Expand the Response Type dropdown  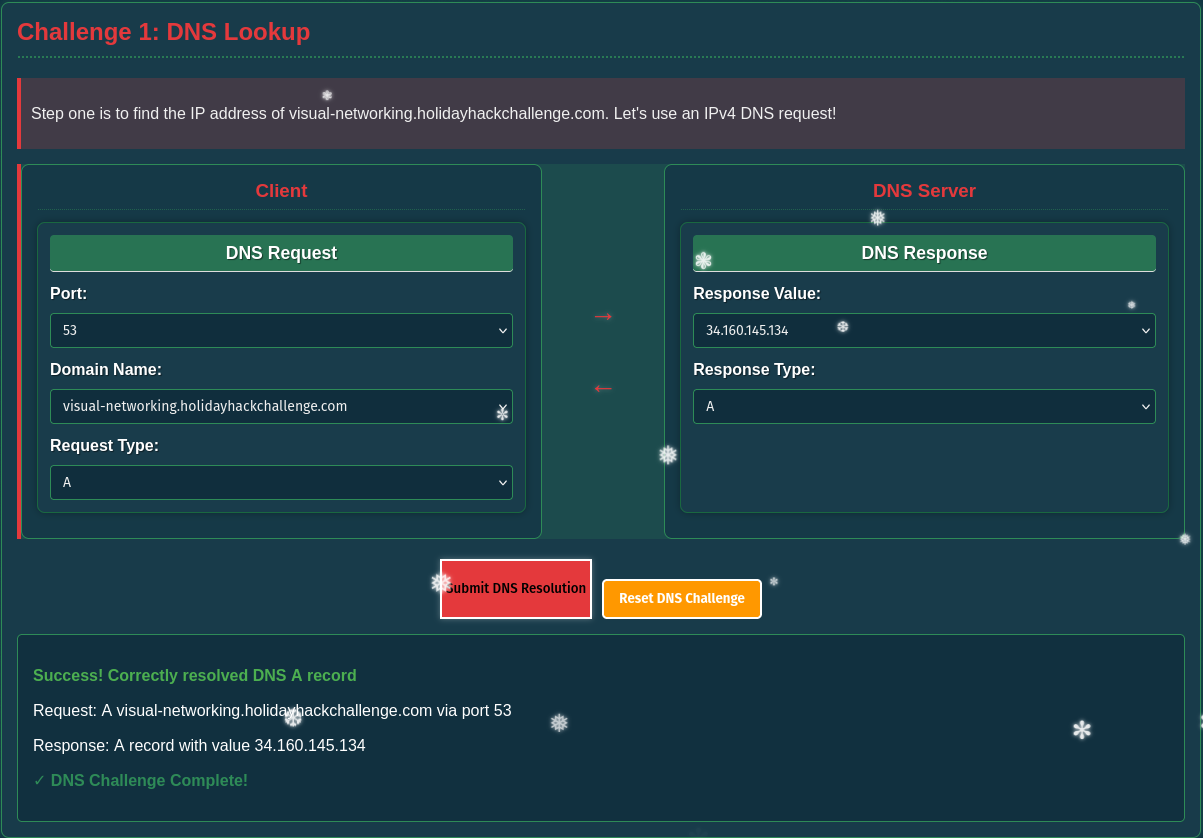tap(924, 406)
